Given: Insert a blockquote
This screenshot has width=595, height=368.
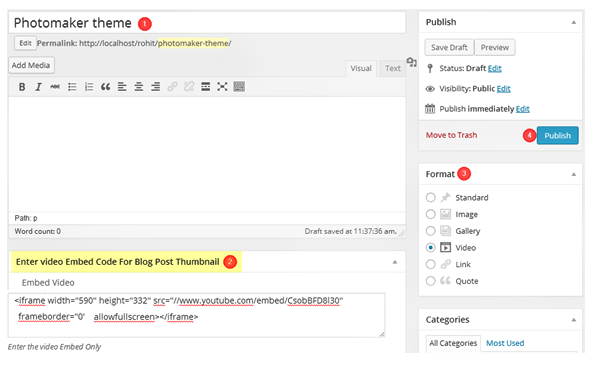Looking at the screenshot, I should tap(105, 87).
